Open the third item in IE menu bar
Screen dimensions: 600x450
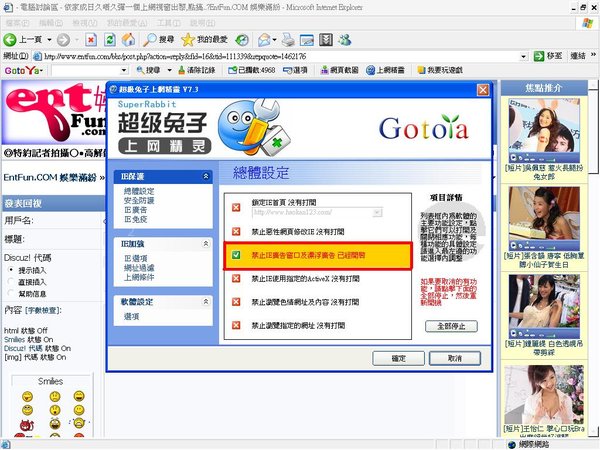85,23
